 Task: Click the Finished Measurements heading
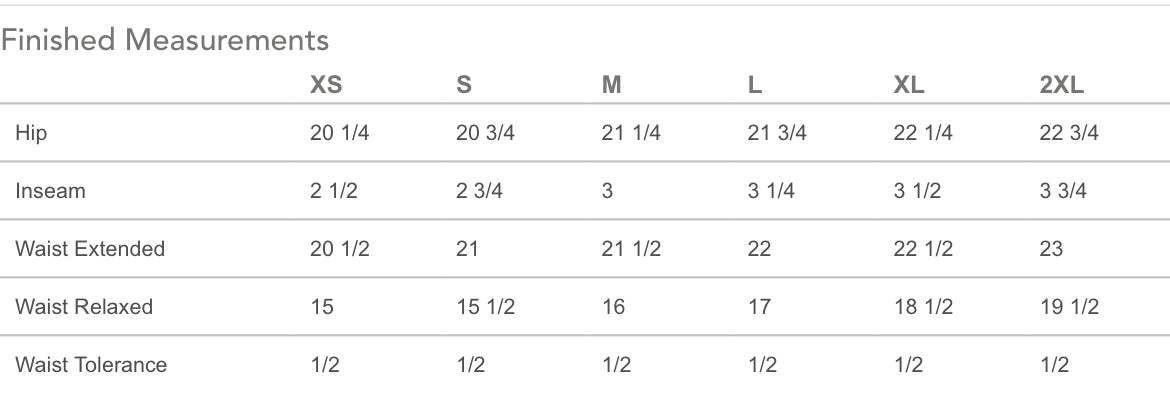[165, 40]
